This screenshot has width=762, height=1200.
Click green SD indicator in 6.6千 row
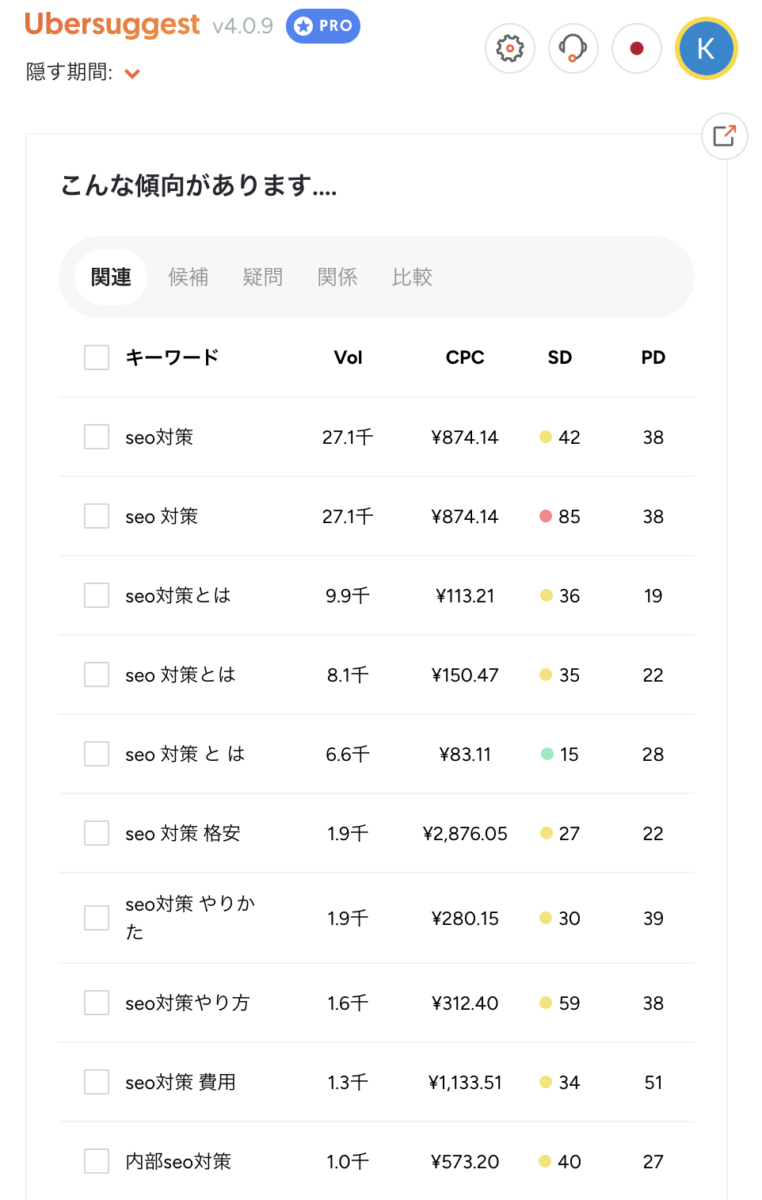pos(546,754)
